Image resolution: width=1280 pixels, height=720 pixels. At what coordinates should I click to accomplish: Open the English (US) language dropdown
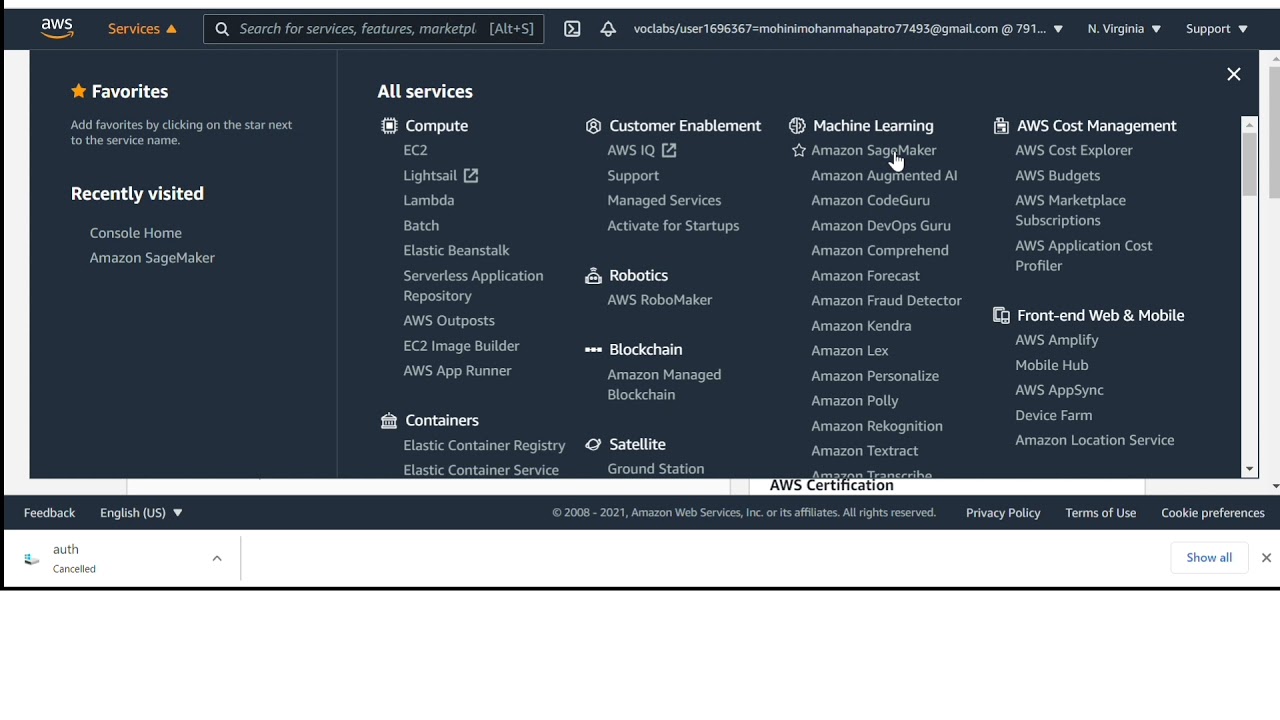click(x=141, y=513)
